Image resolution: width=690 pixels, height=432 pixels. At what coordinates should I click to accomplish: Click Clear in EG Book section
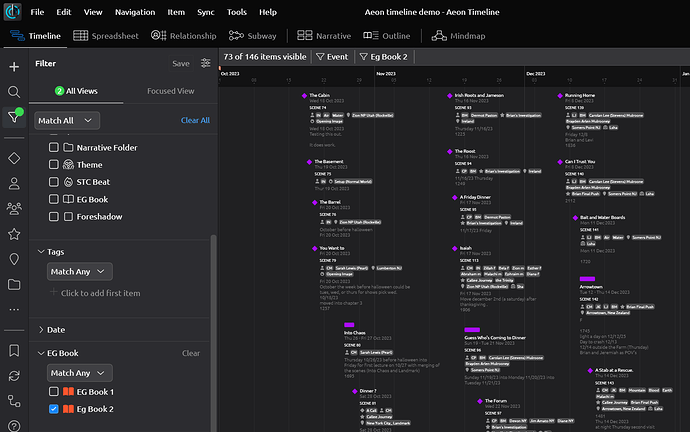191,353
